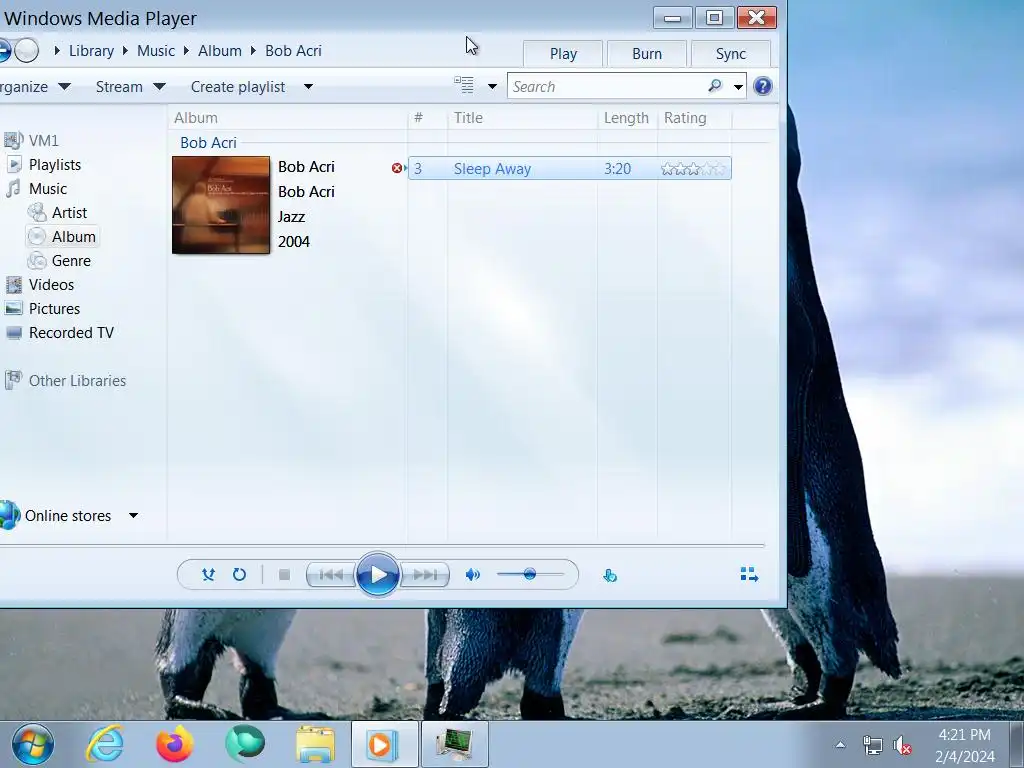Expand the search options dropdown arrow
The width and height of the screenshot is (1024, 768).
738,86
